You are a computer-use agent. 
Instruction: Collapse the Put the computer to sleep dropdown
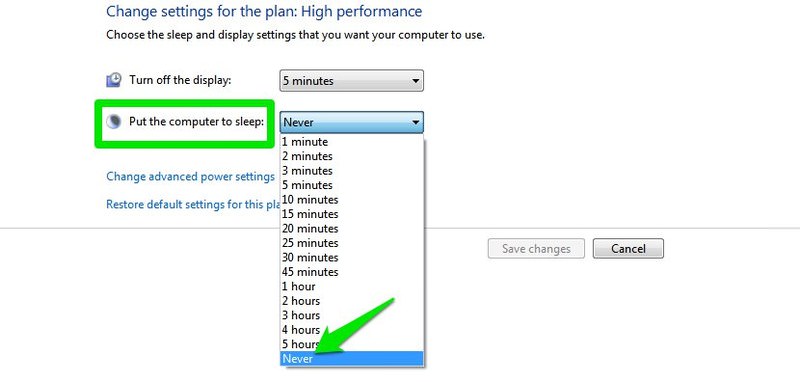pos(352,122)
